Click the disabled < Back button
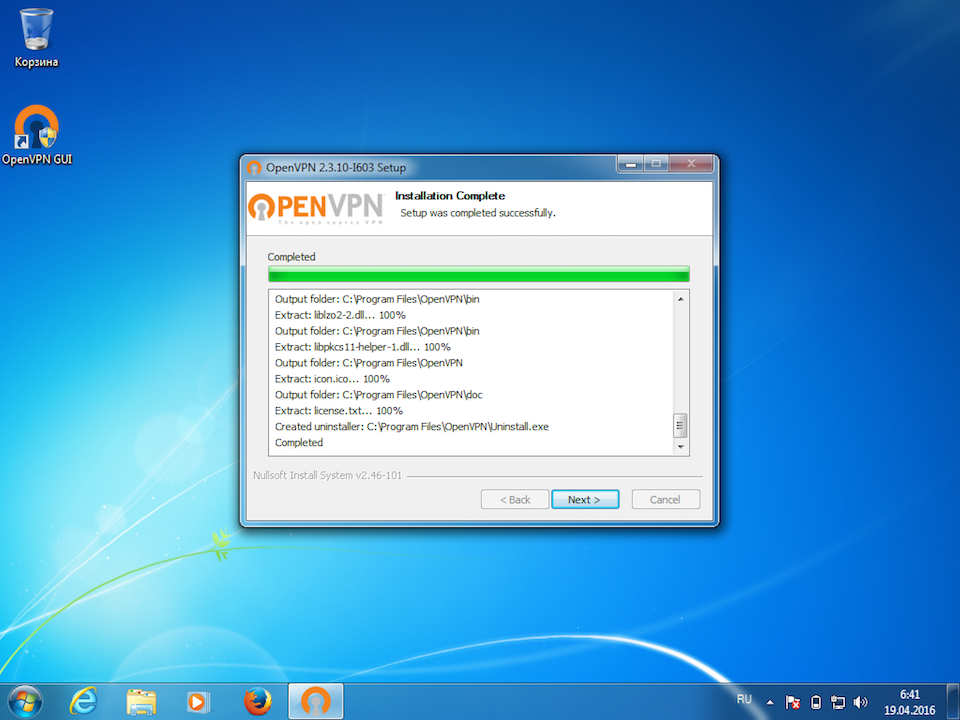This screenshot has width=960, height=720. (515, 500)
